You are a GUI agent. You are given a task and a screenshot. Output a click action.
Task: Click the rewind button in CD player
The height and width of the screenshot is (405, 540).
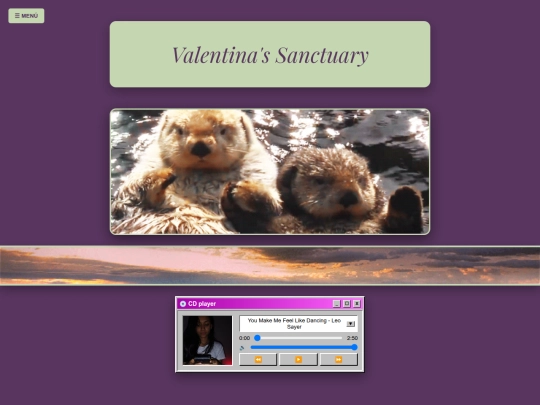[x=258, y=360]
